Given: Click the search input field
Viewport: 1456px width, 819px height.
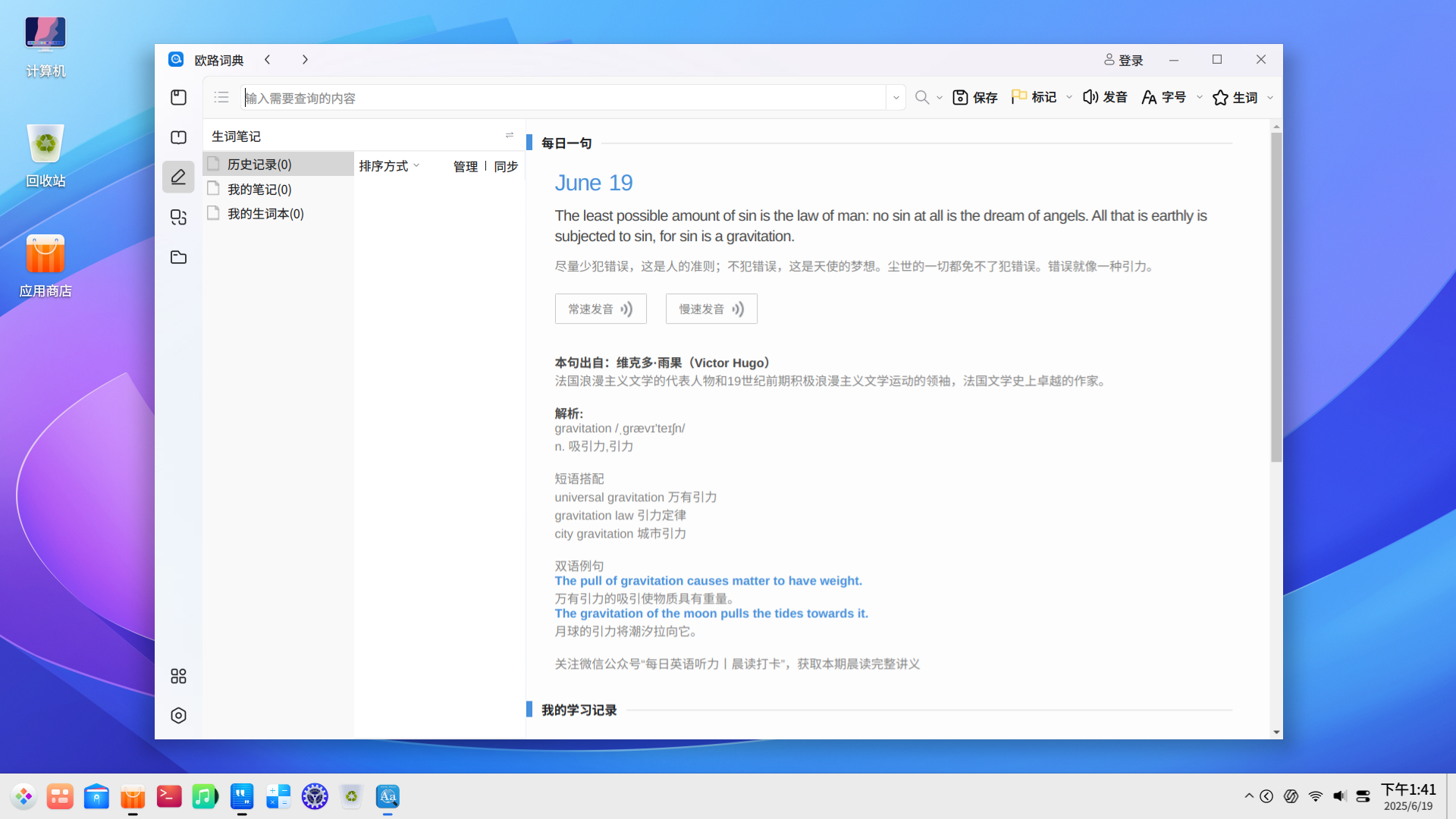Looking at the screenshot, I should [564, 98].
